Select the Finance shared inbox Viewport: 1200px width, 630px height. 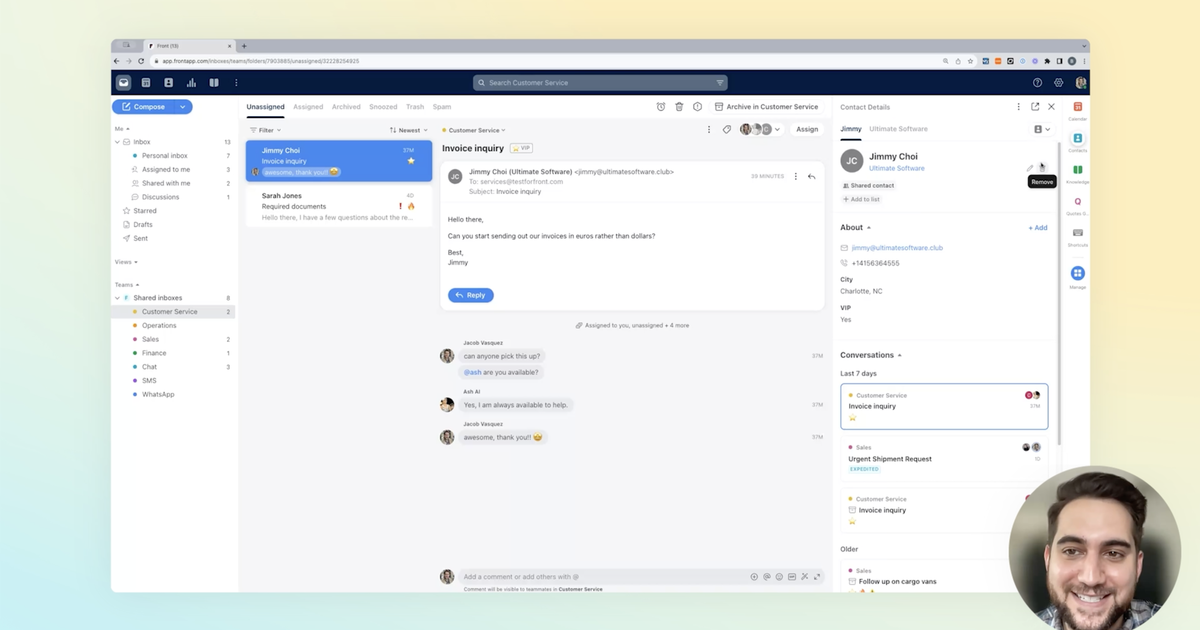tap(154, 353)
